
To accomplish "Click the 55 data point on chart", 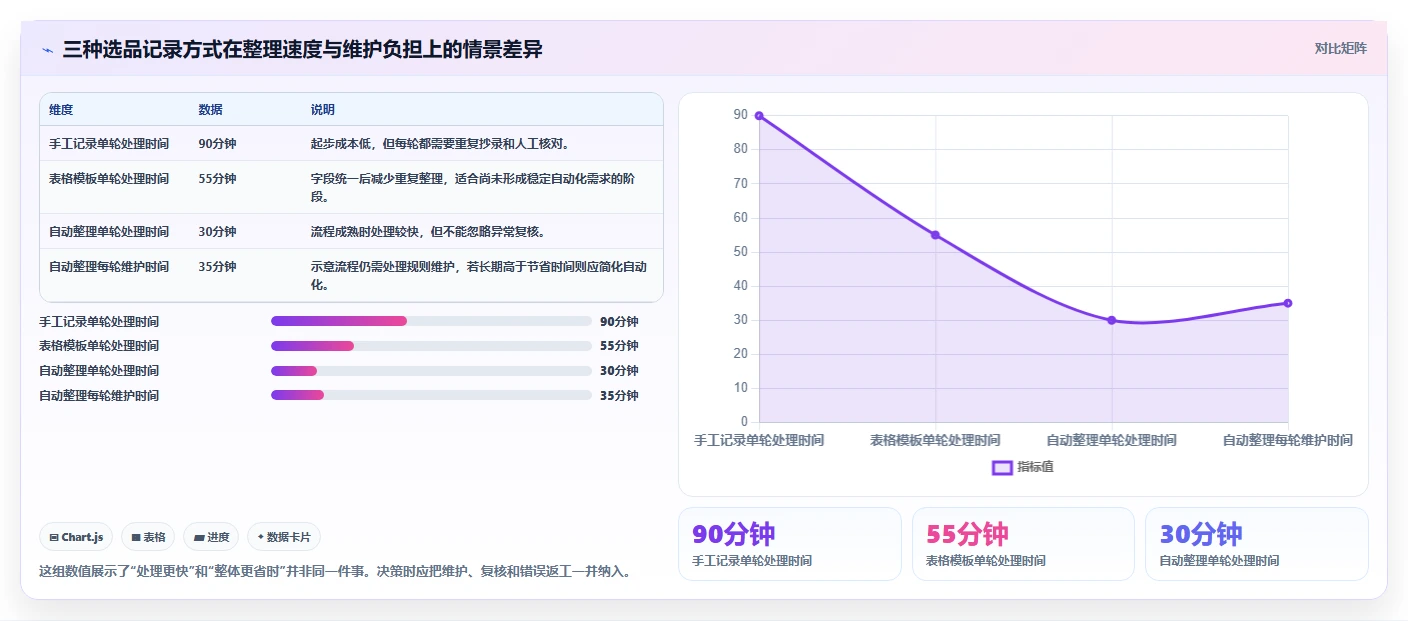I will 935,235.
